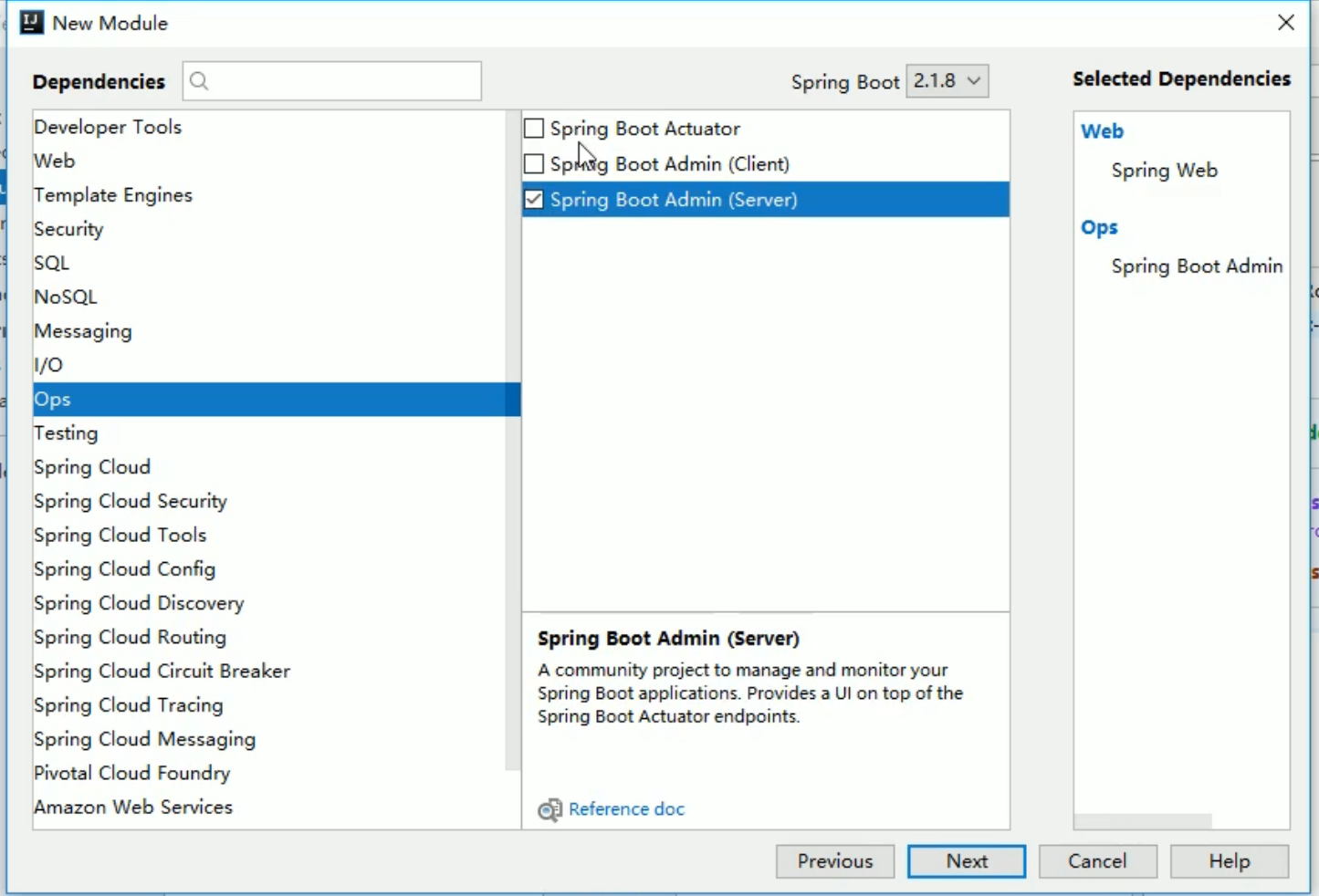Click the categories list vertical scrollbar
This screenshot has height=896, width=1319.
tap(513, 440)
